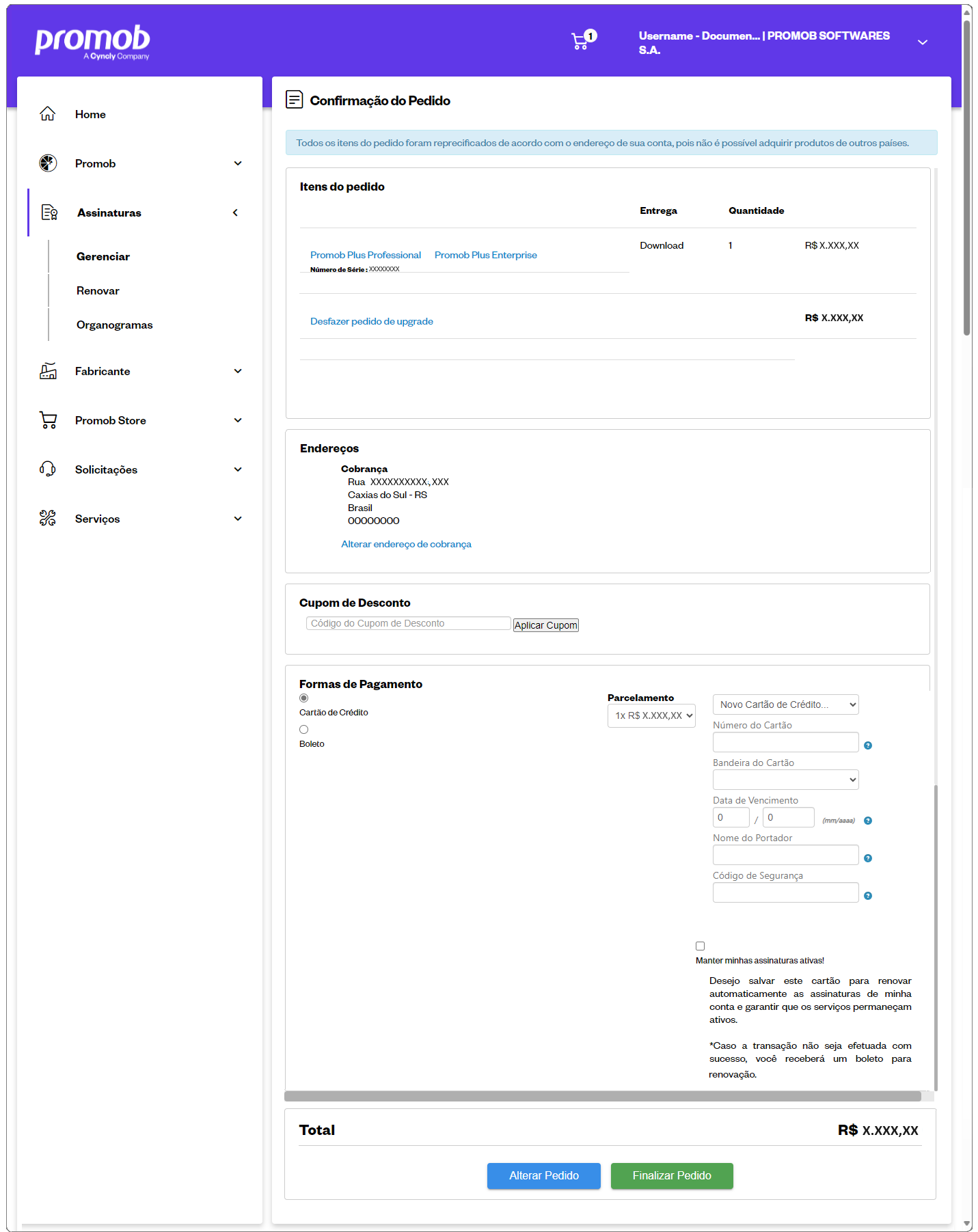Click the order panel's inner vertical scrollbar
This screenshot has width=978, height=1232.
point(936,937)
